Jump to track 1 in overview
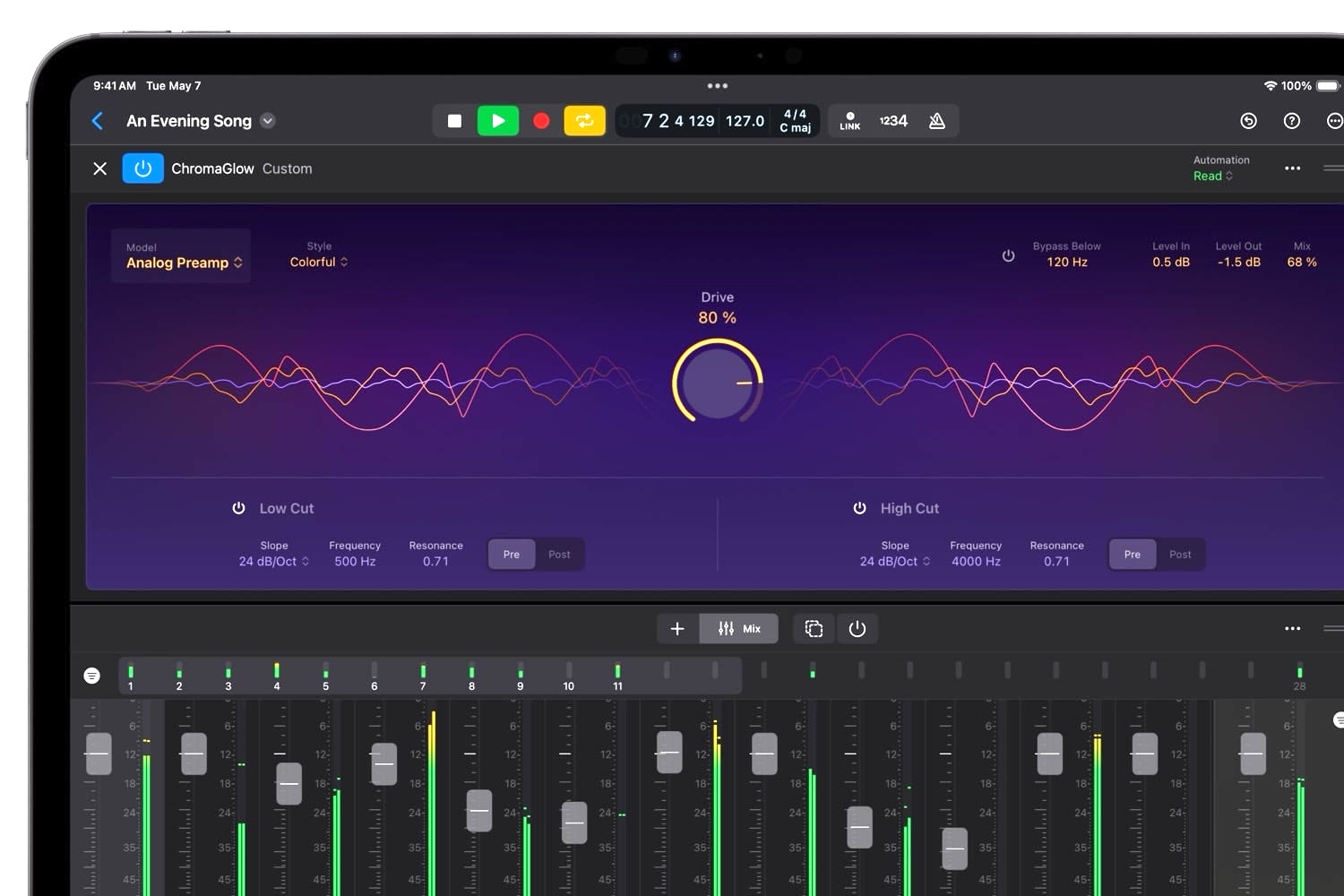 pos(131,676)
